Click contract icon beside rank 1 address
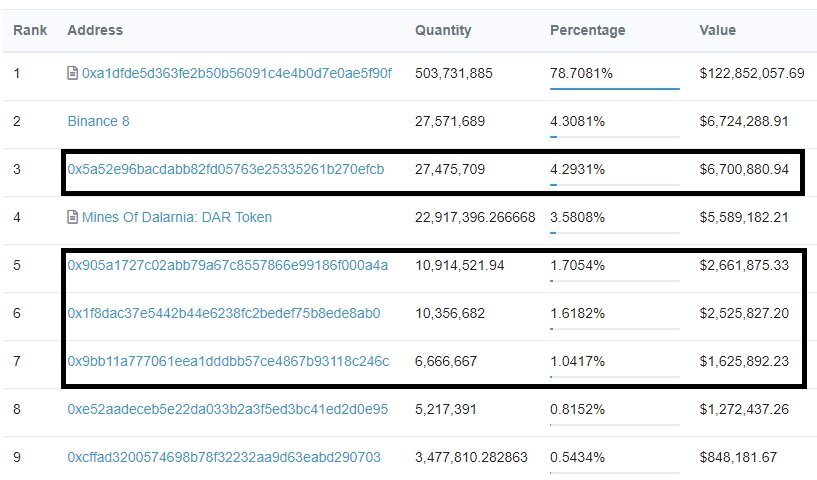Viewport: 817px width, 480px height. tap(72, 74)
